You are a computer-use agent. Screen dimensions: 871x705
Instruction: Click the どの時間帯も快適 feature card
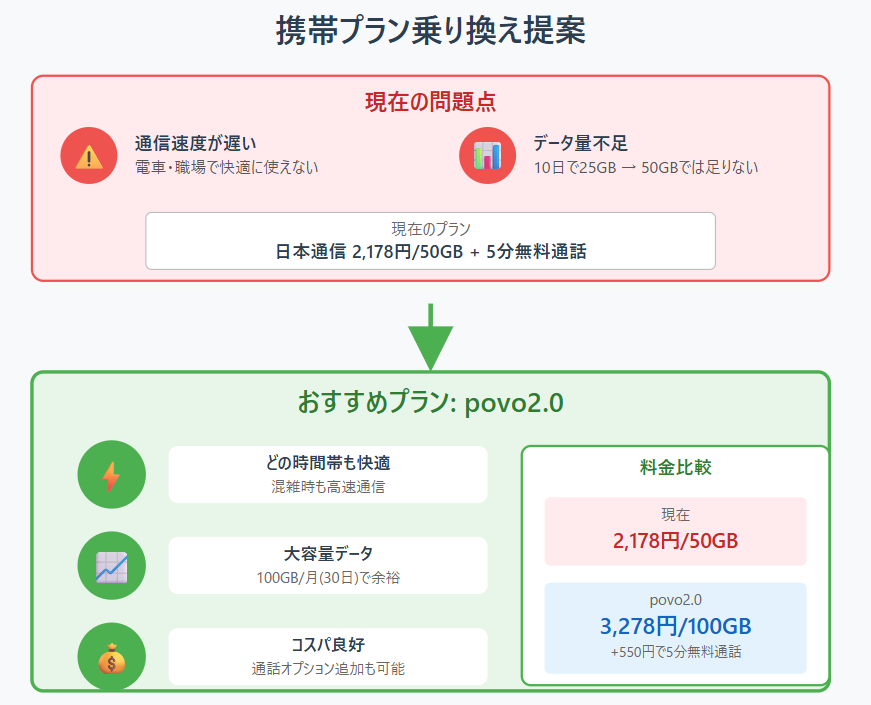click(329, 474)
